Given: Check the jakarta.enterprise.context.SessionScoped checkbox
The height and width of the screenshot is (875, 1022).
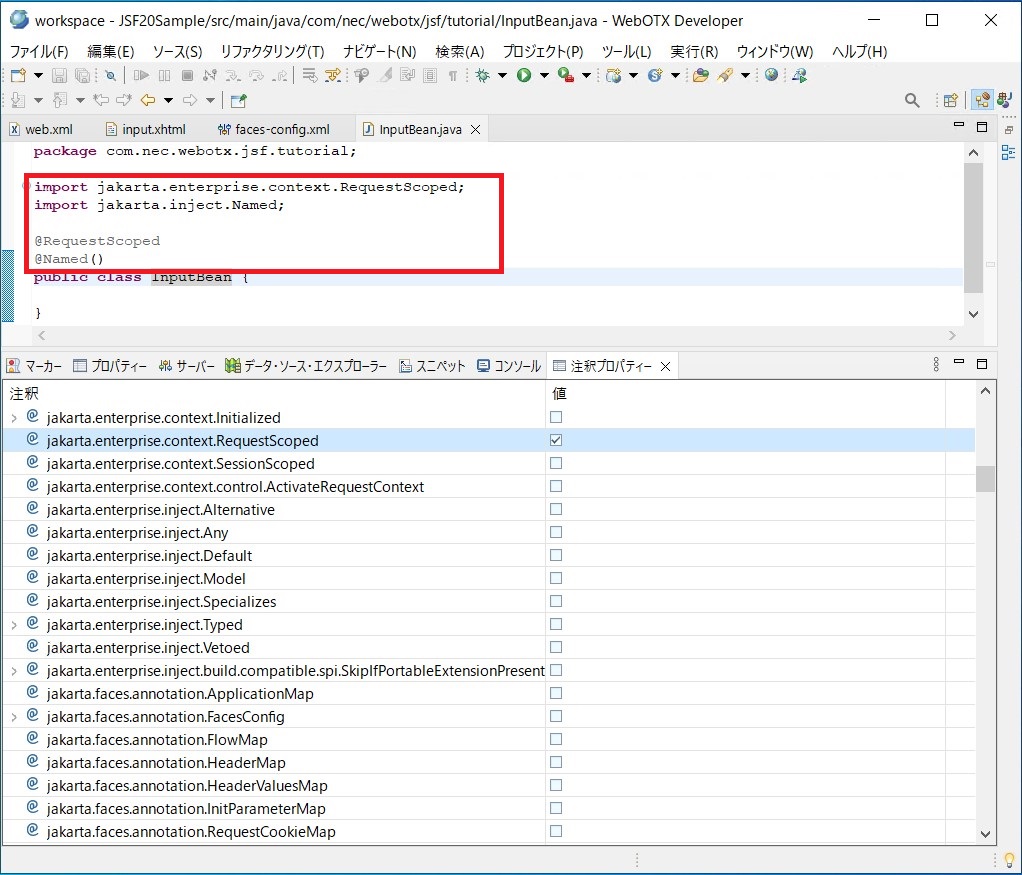Looking at the screenshot, I should (x=556, y=463).
